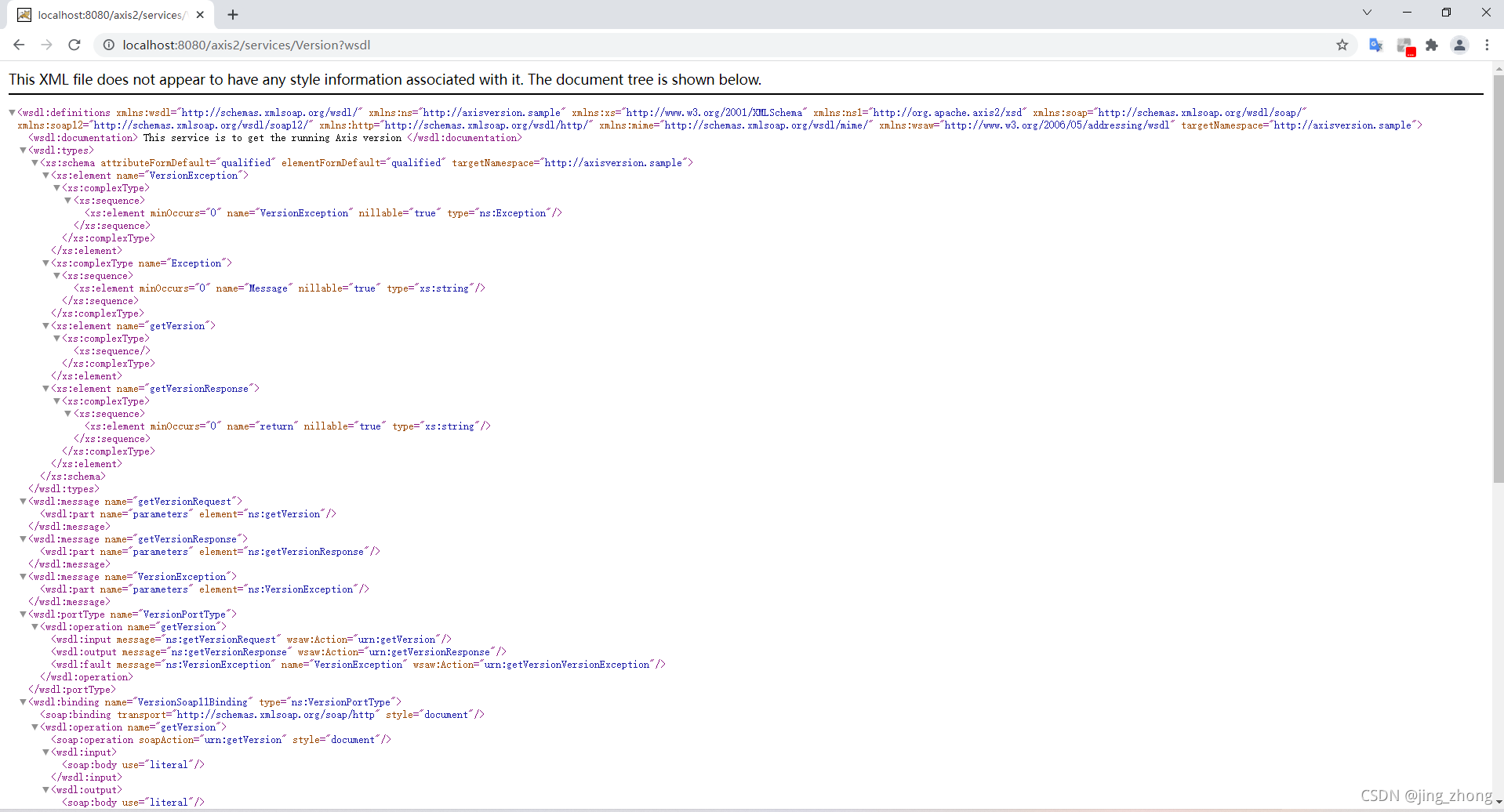Click the browser Back arrow
Viewport: 1504px width, 812px height.
(19, 45)
